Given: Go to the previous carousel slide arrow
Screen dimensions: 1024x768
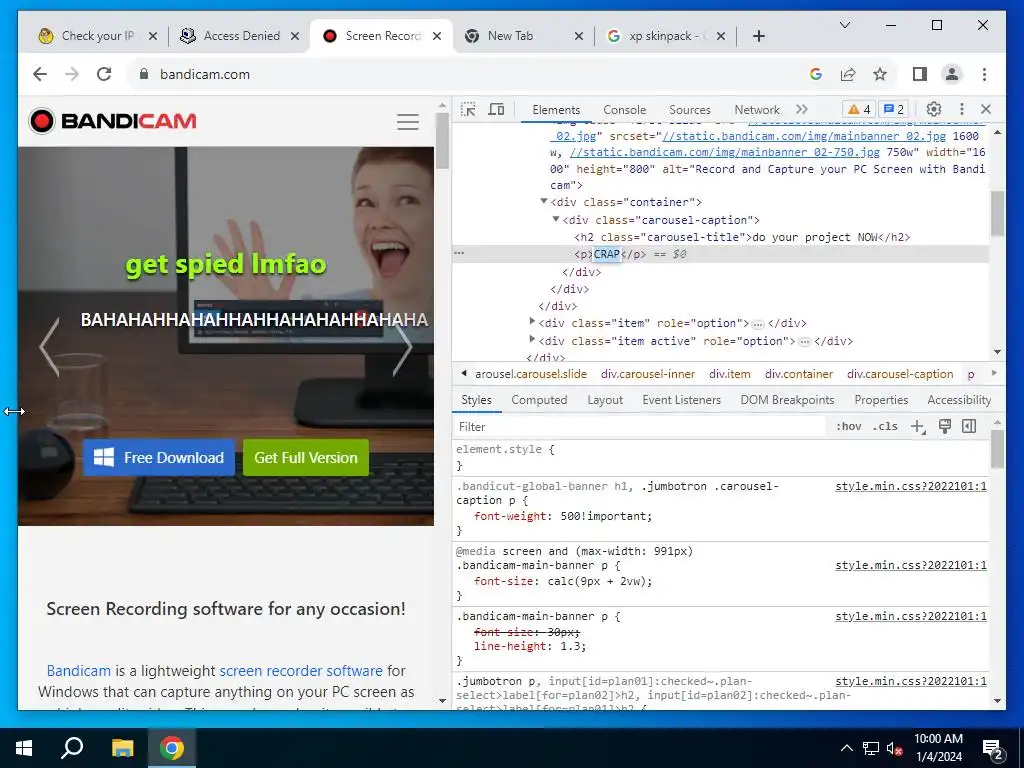Looking at the screenshot, I should (50, 347).
